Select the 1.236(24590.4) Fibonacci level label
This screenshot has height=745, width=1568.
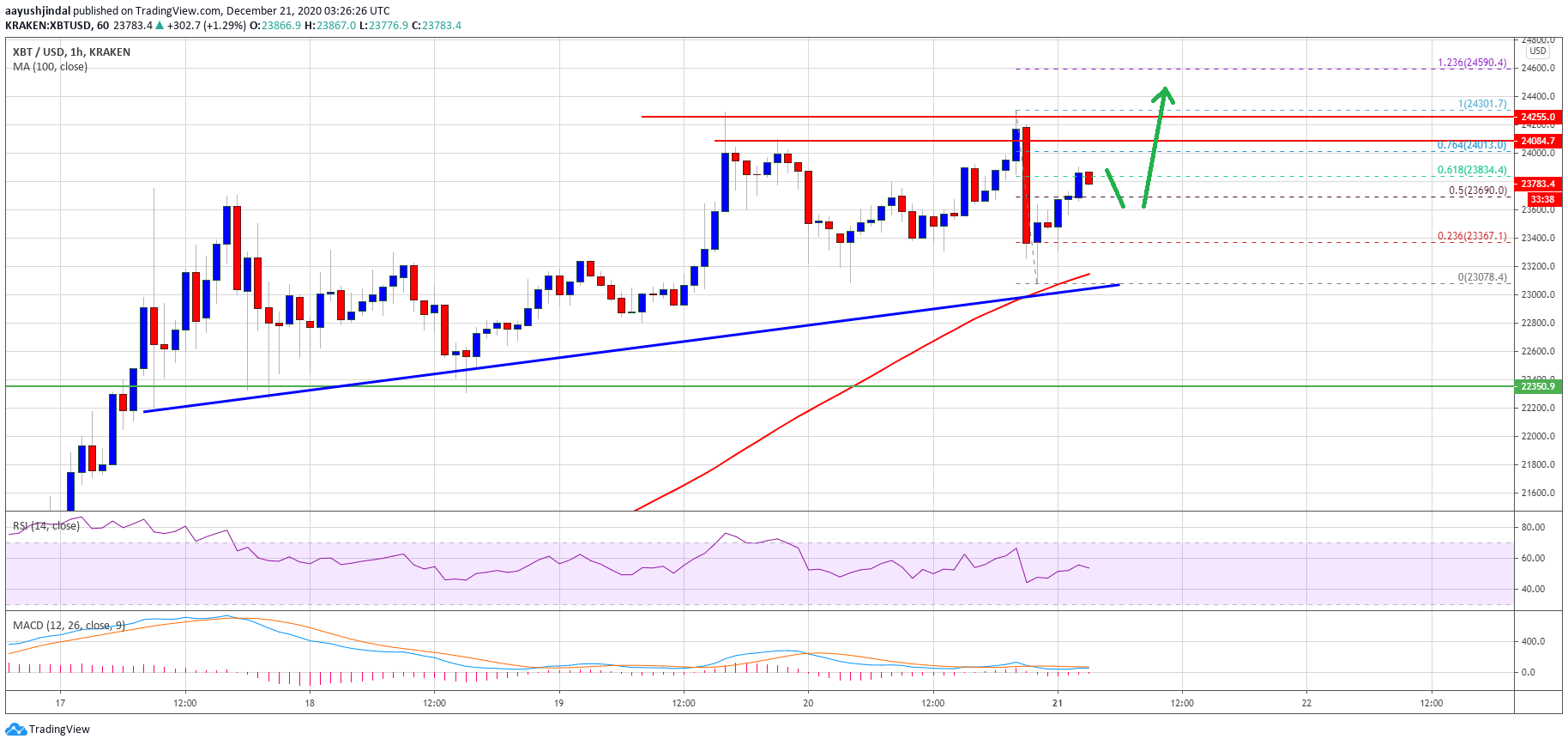[1472, 63]
